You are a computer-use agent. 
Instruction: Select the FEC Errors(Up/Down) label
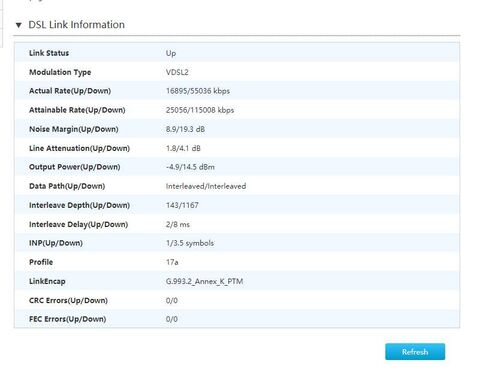point(68,319)
